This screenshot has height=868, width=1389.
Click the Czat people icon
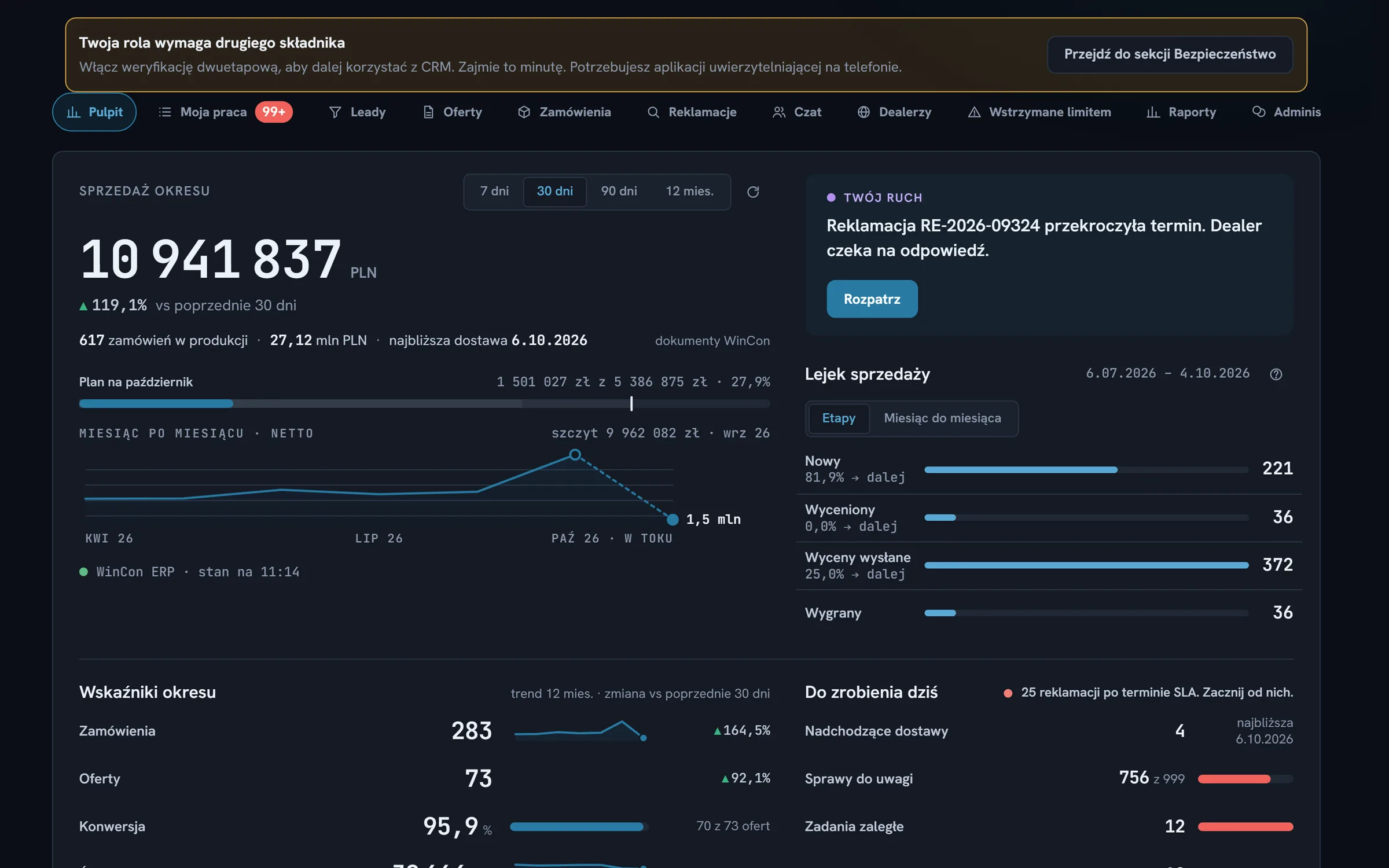[779, 112]
